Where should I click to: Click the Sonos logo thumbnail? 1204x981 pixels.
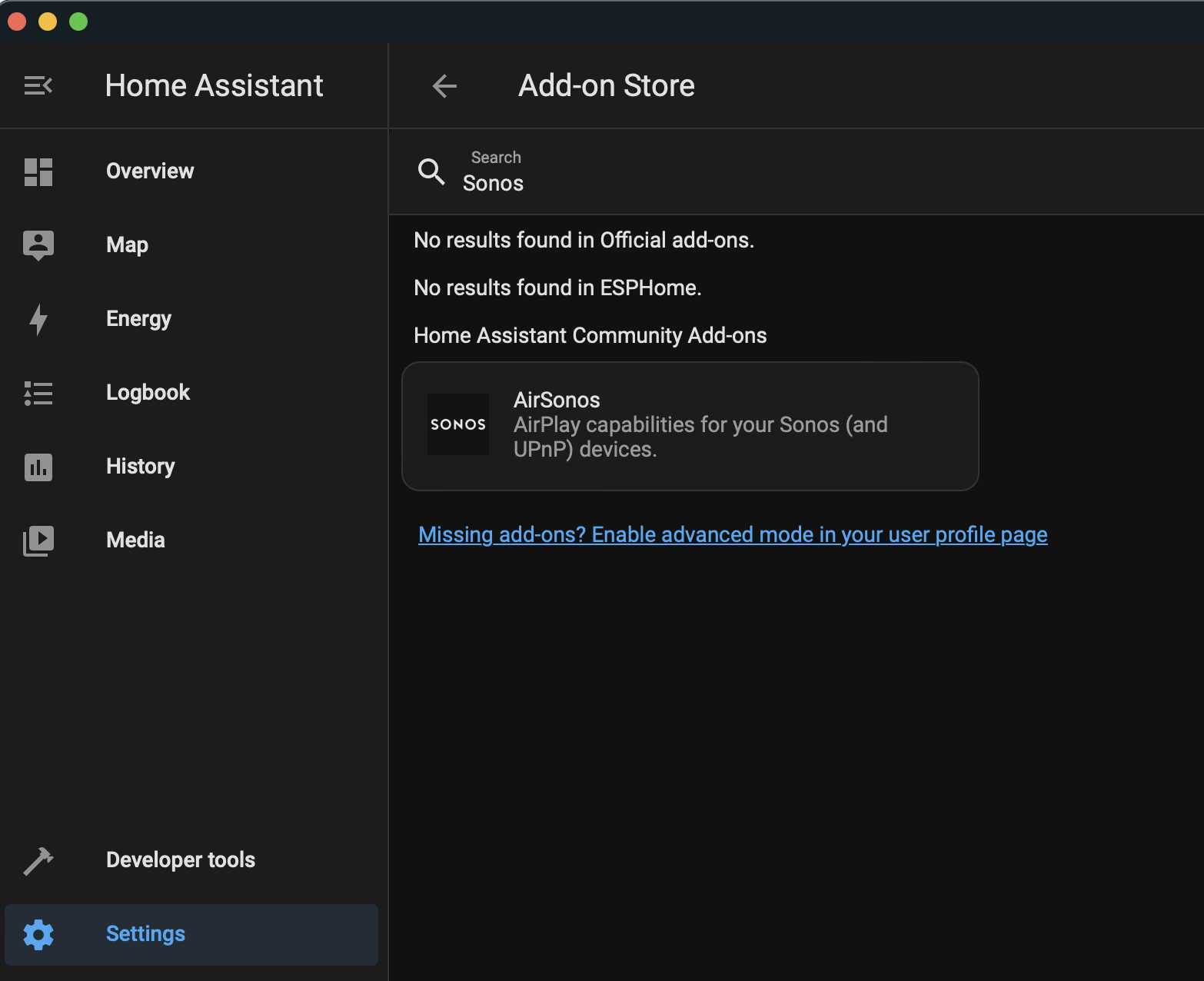pyautogui.click(x=458, y=424)
